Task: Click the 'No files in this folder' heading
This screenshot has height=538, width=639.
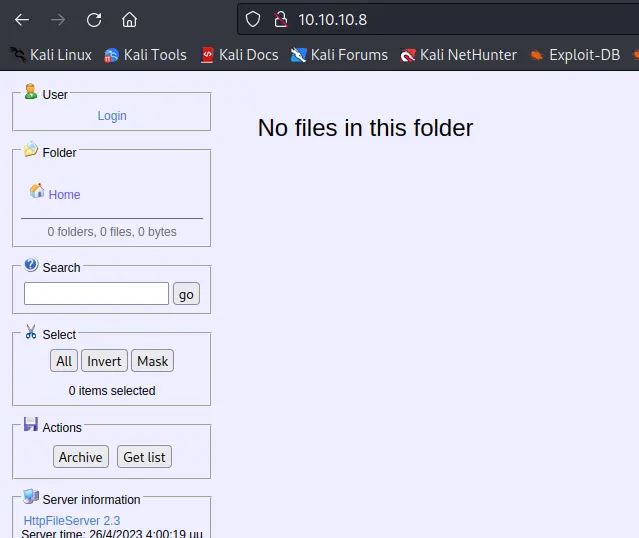Action: [365, 128]
